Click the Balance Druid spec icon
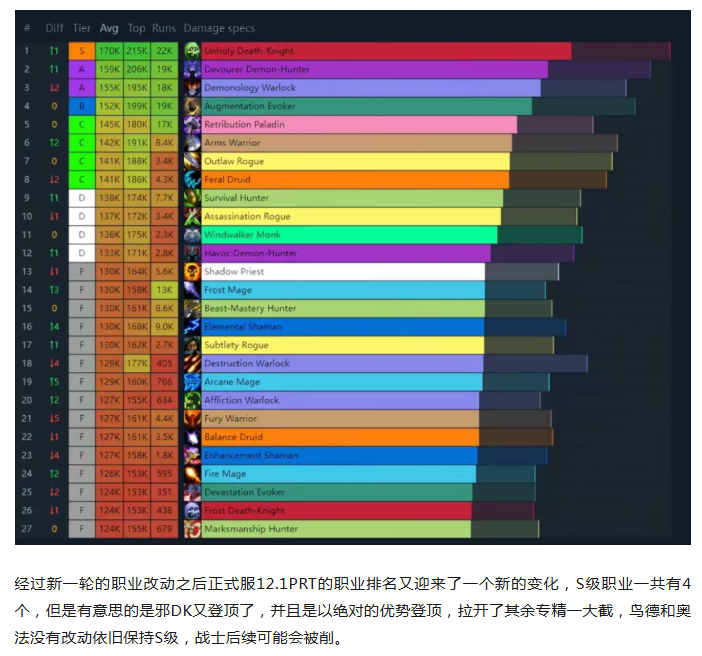The height and width of the screenshot is (656, 702). [x=193, y=437]
